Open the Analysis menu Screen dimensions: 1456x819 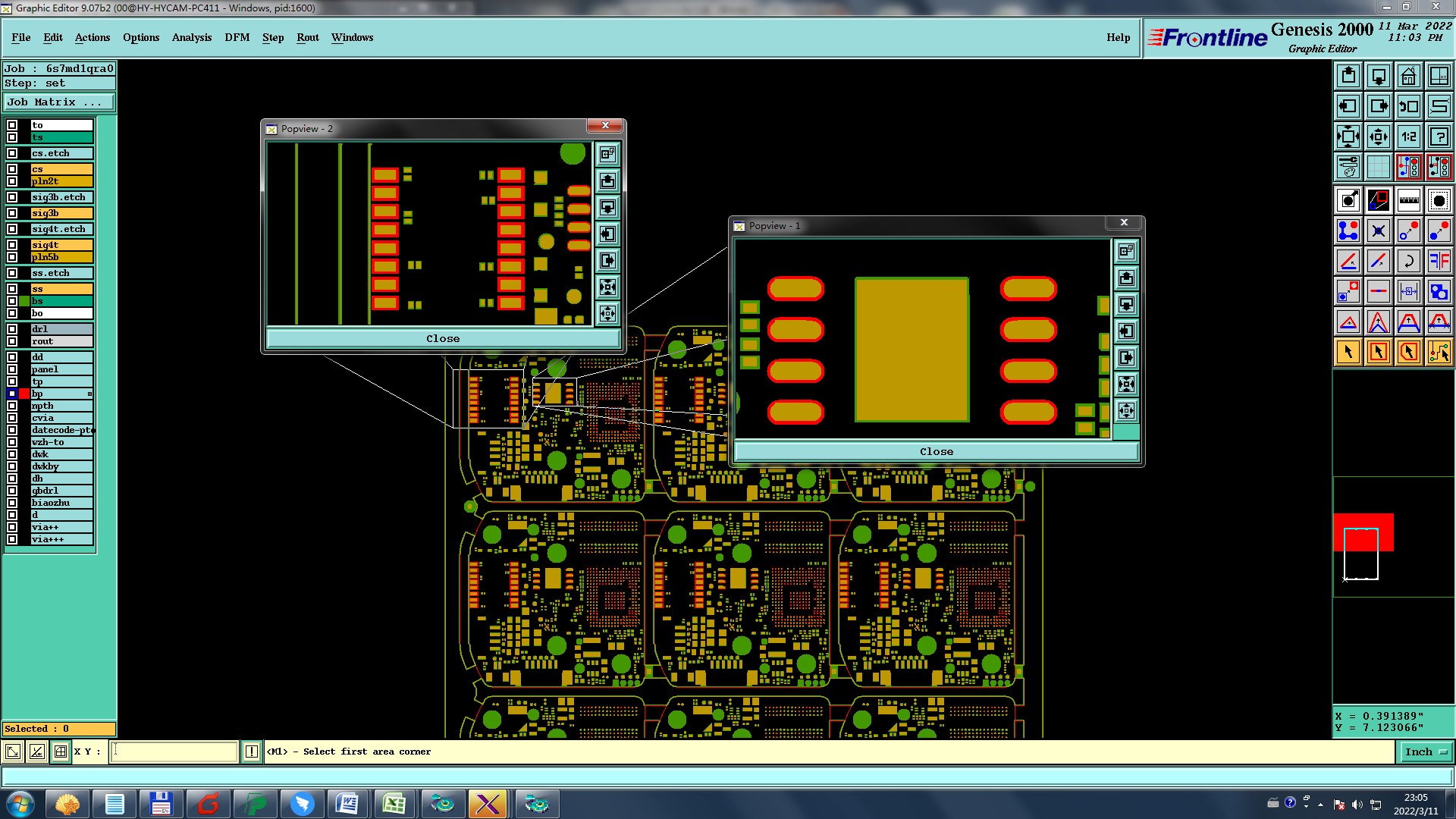tap(191, 37)
